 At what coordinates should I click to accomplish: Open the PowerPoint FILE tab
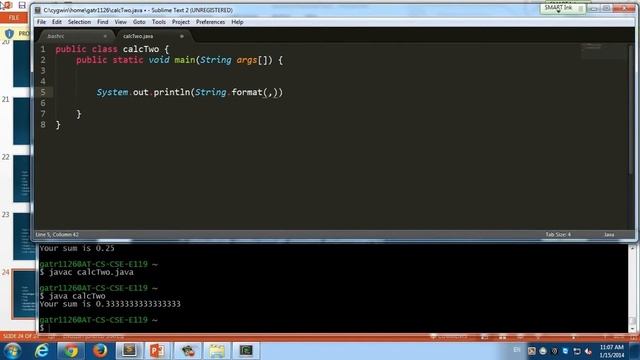[14, 18]
